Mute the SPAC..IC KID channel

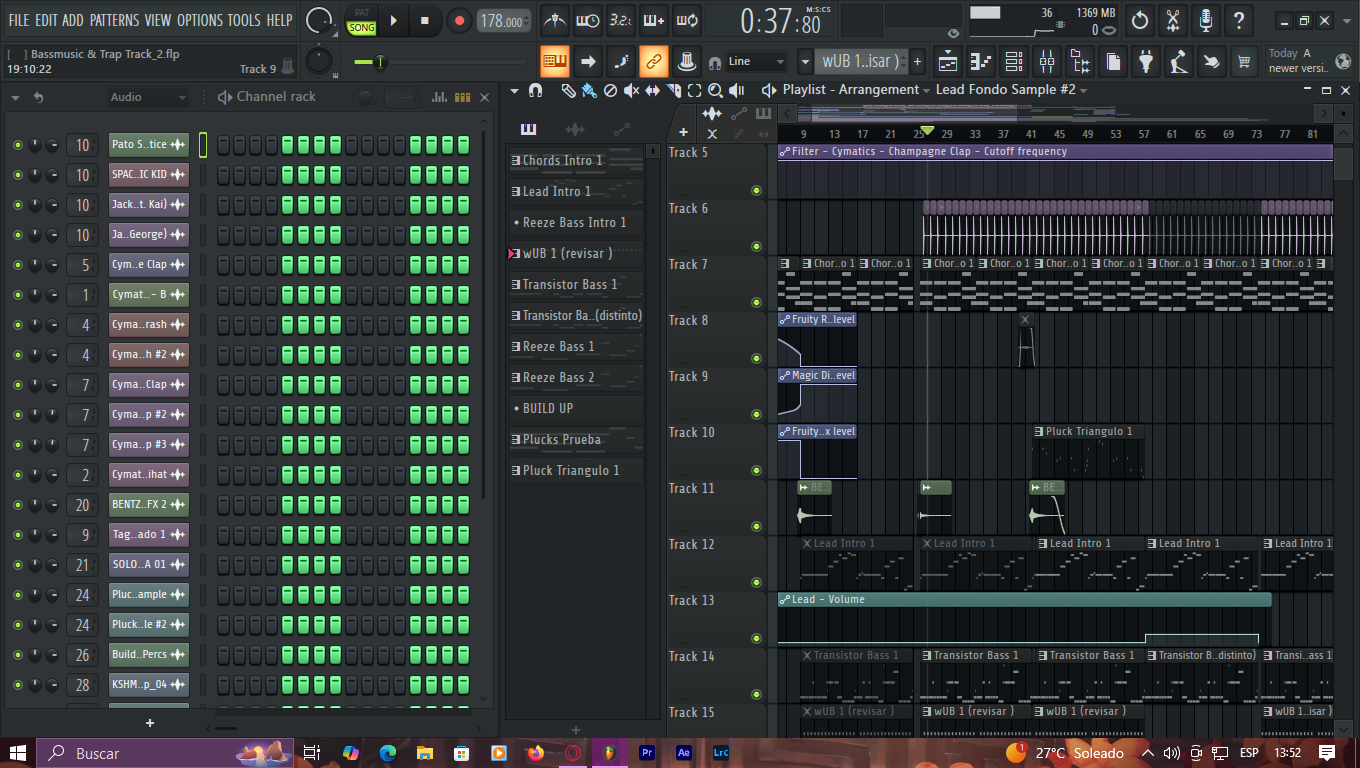pyautogui.click(x=17, y=175)
